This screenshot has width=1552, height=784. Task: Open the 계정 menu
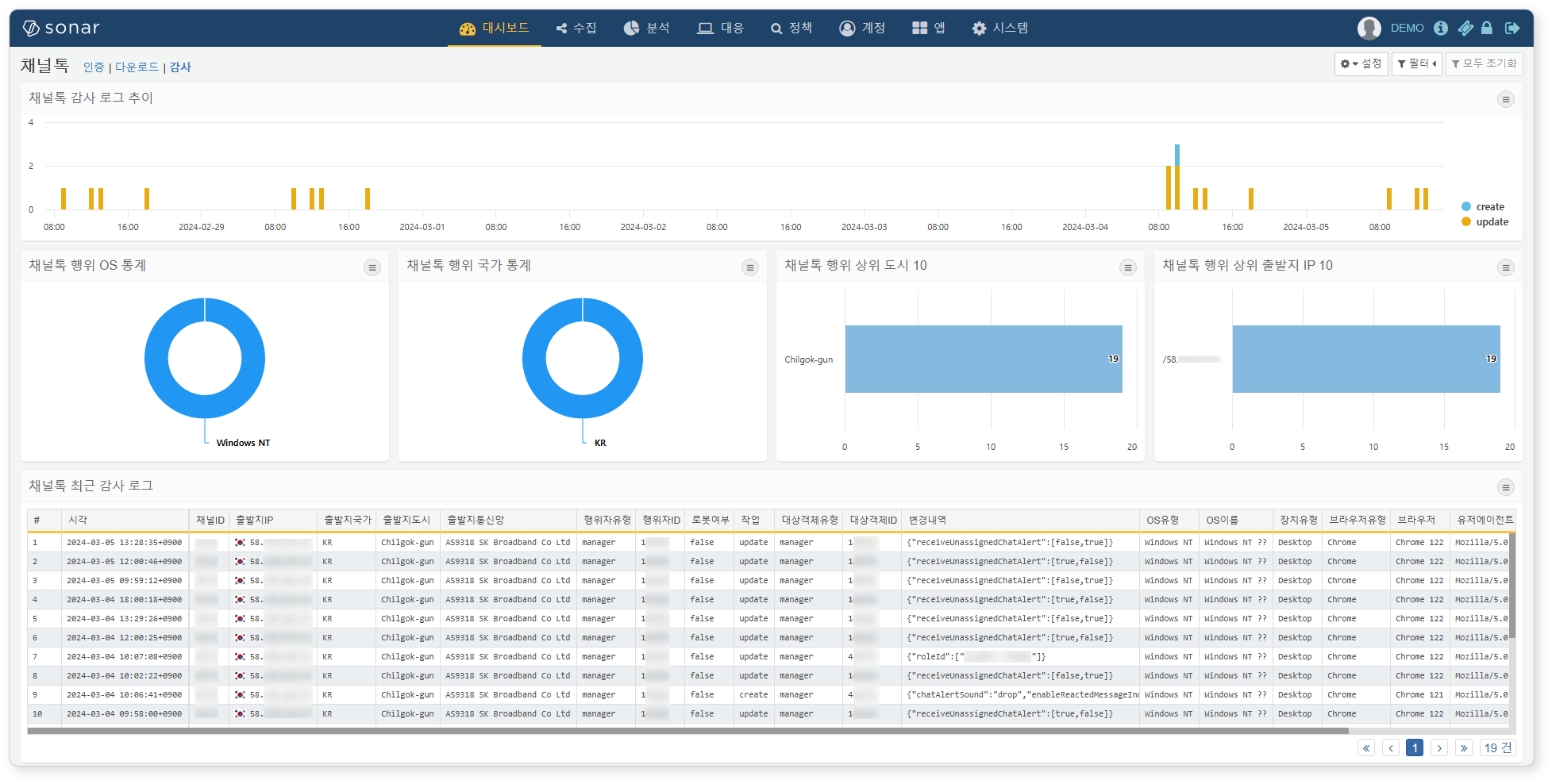[862, 28]
